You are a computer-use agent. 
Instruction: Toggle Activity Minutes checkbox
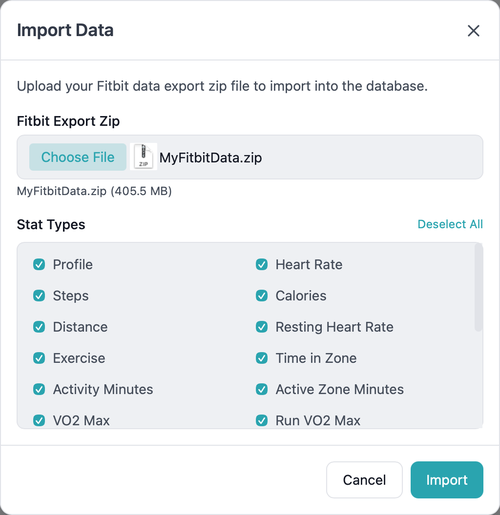39,389
